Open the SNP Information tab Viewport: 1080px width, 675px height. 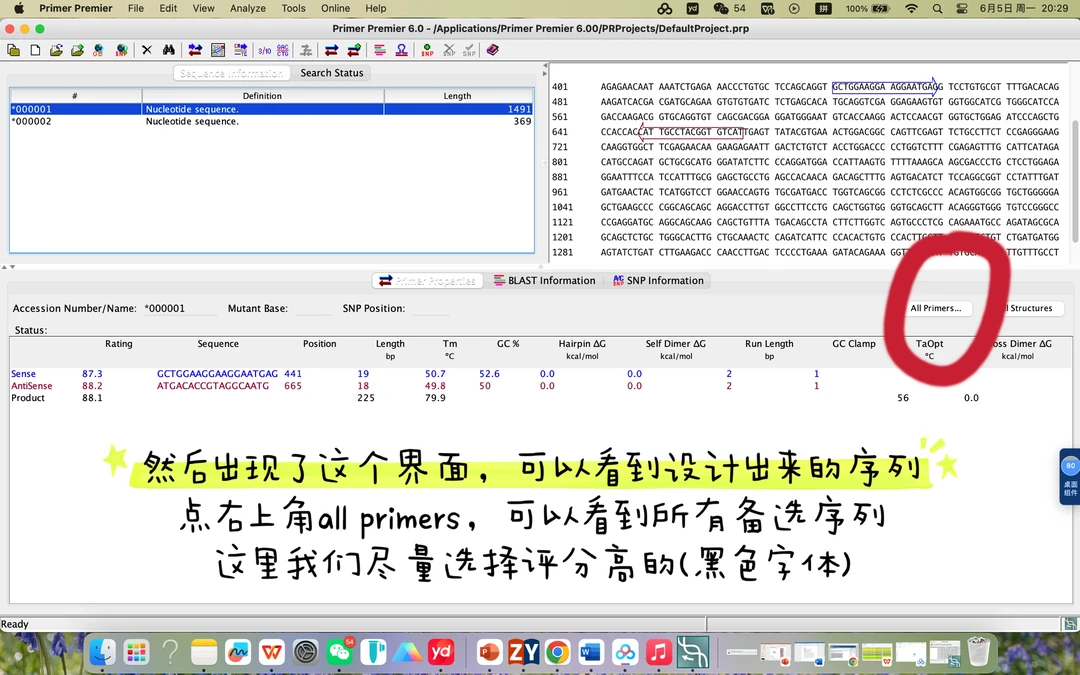pyautogui.click(x=658, y=281)
